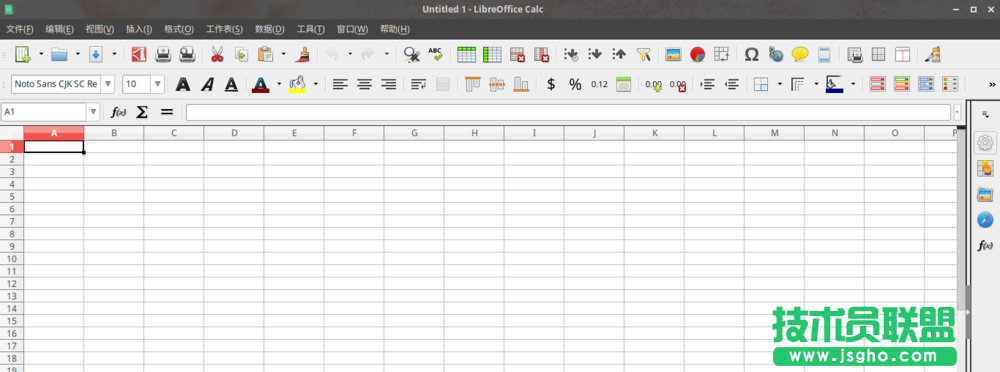Insert a chart via pie icon

[697, 54]
